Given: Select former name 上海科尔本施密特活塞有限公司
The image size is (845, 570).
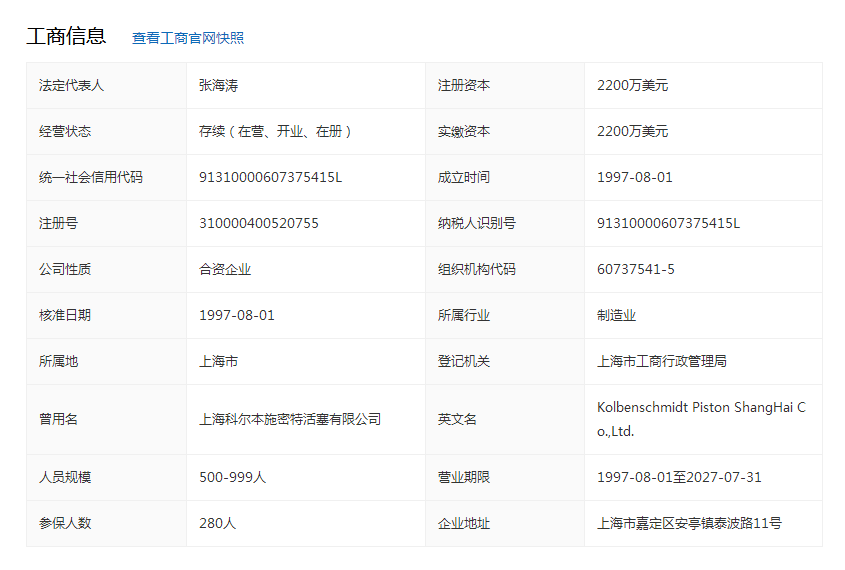Looking at the screenshot, I should tap(290, 419).
